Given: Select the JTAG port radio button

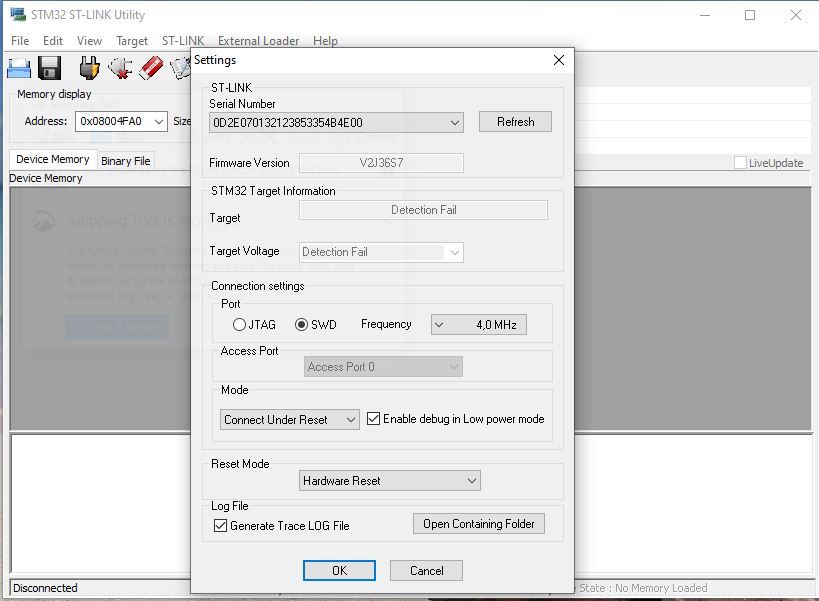Looking at the screenshot, I should coord(239,325).
